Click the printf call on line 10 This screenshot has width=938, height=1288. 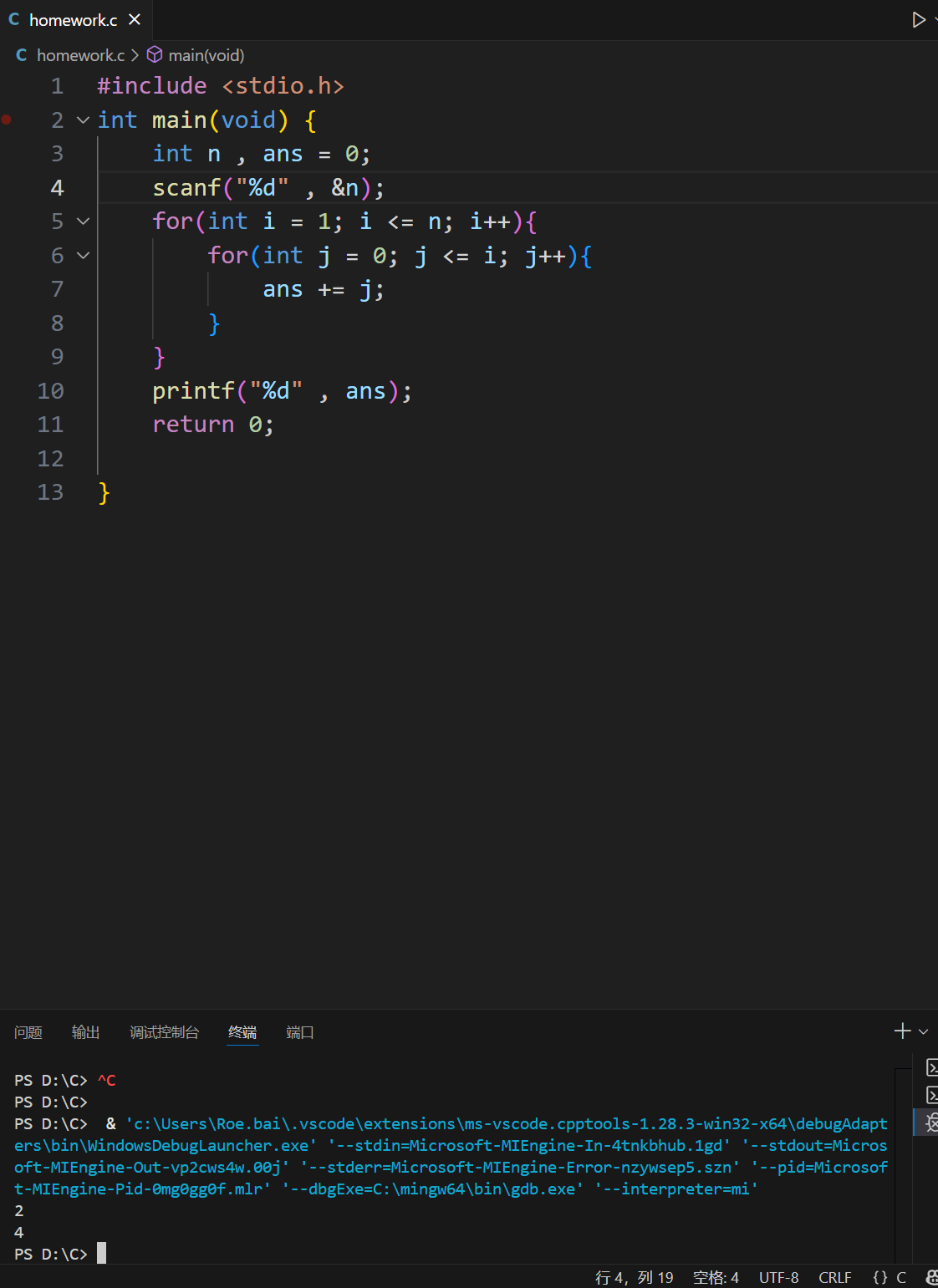point(283,391)
